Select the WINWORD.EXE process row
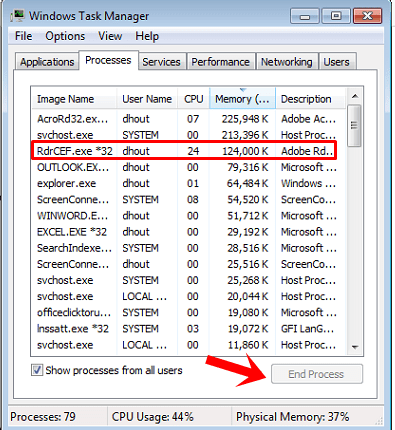This screenshot has height=430, width=395. pos(188,216)
